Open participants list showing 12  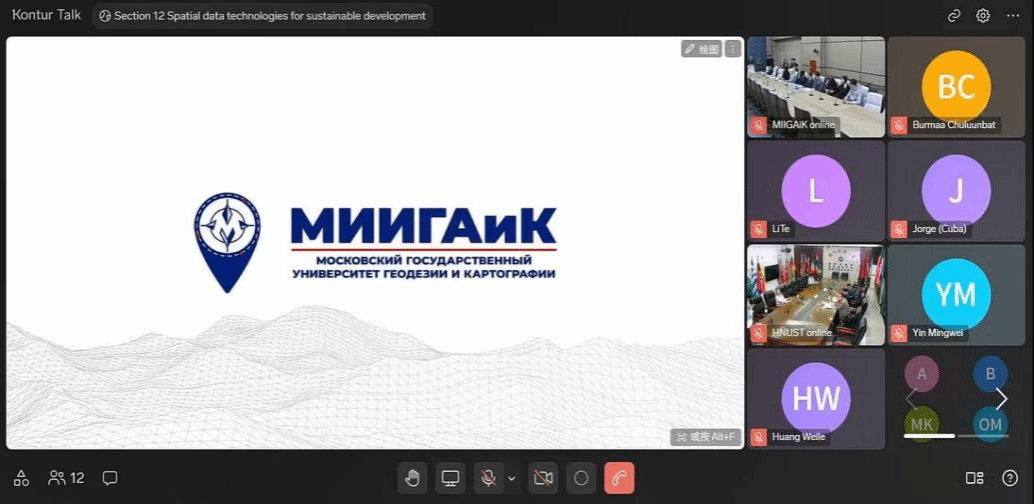click(66, 478)
